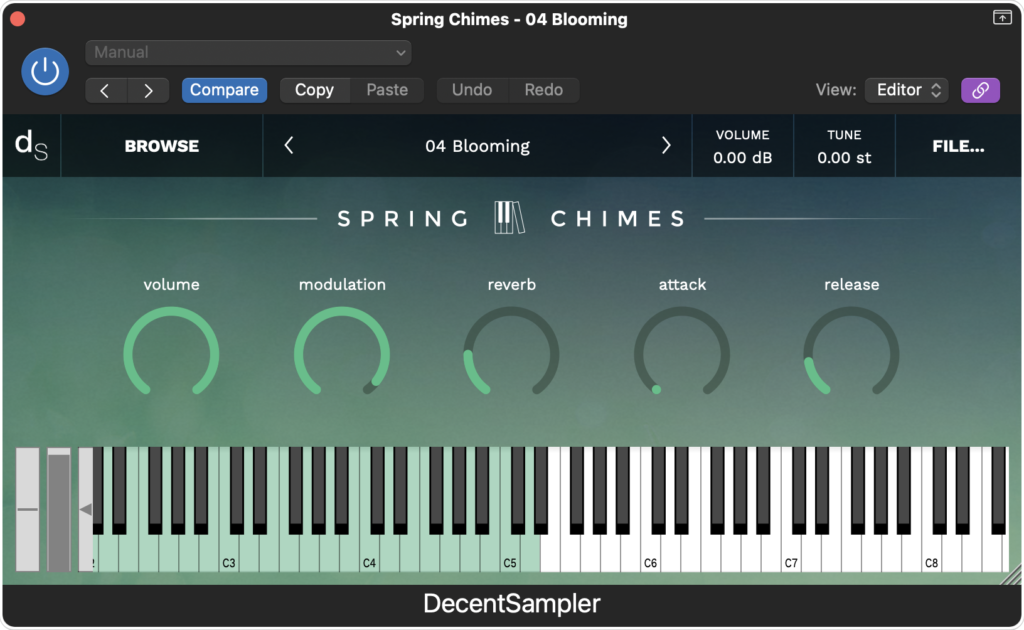Image resolution: width=1024 pixels, height=630 pixels.
Task: Toggle the purple link button
Action: pos(980,90)
